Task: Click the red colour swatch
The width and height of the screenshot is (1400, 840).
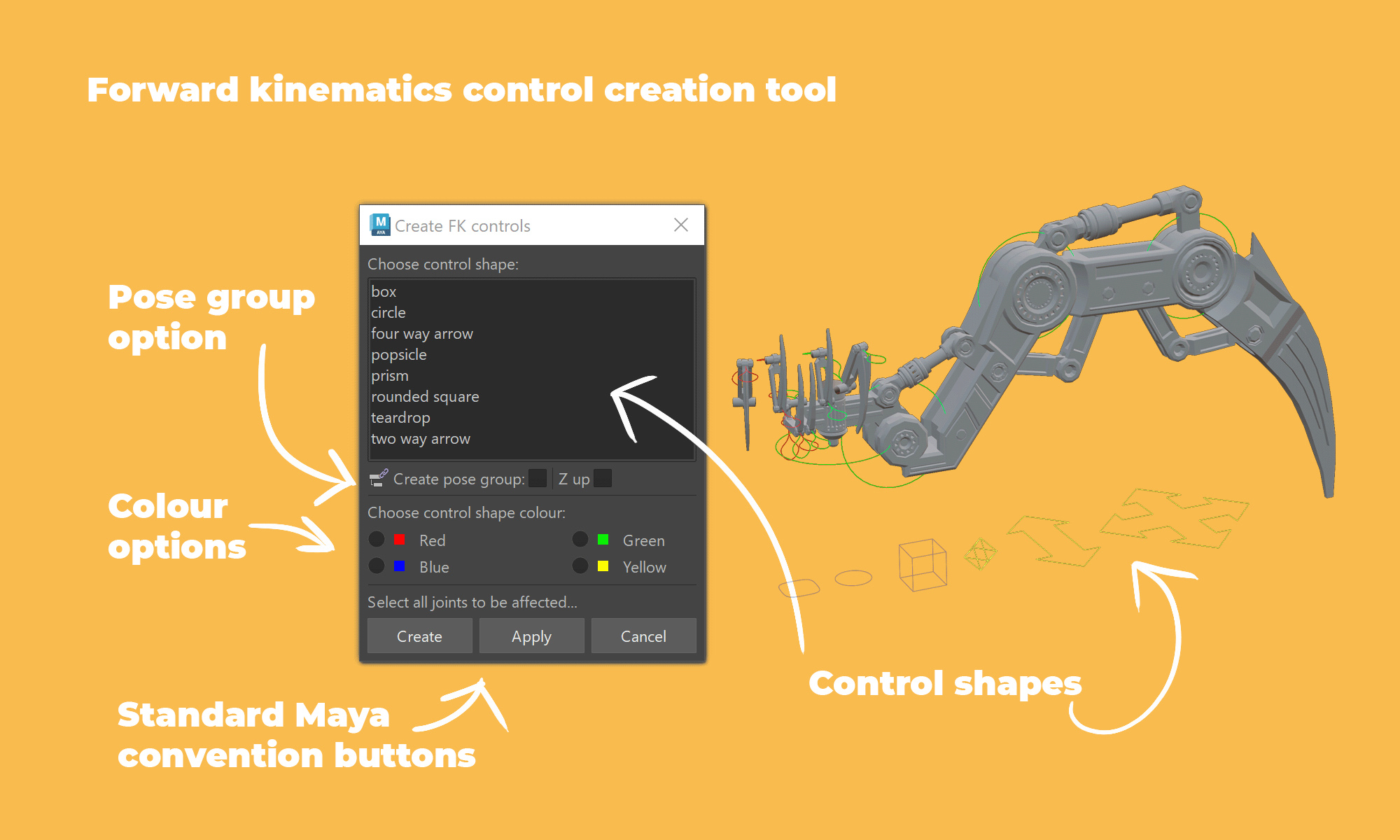Action: point(400,539)
